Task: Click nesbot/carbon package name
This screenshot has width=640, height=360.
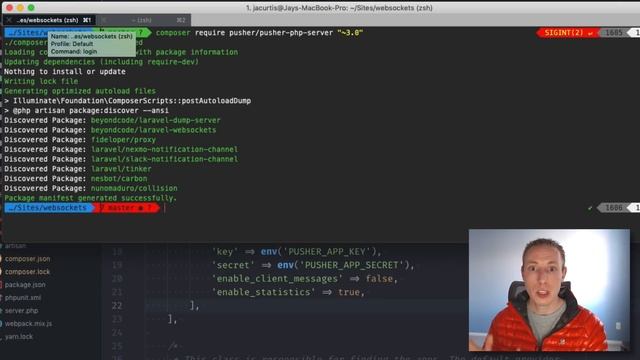Action: (x=119, y=179)
